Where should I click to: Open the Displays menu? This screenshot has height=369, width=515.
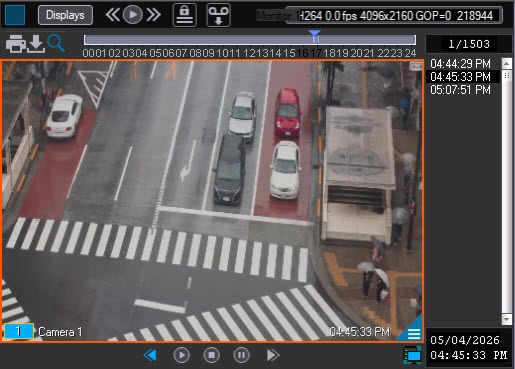tap(65, 15)
